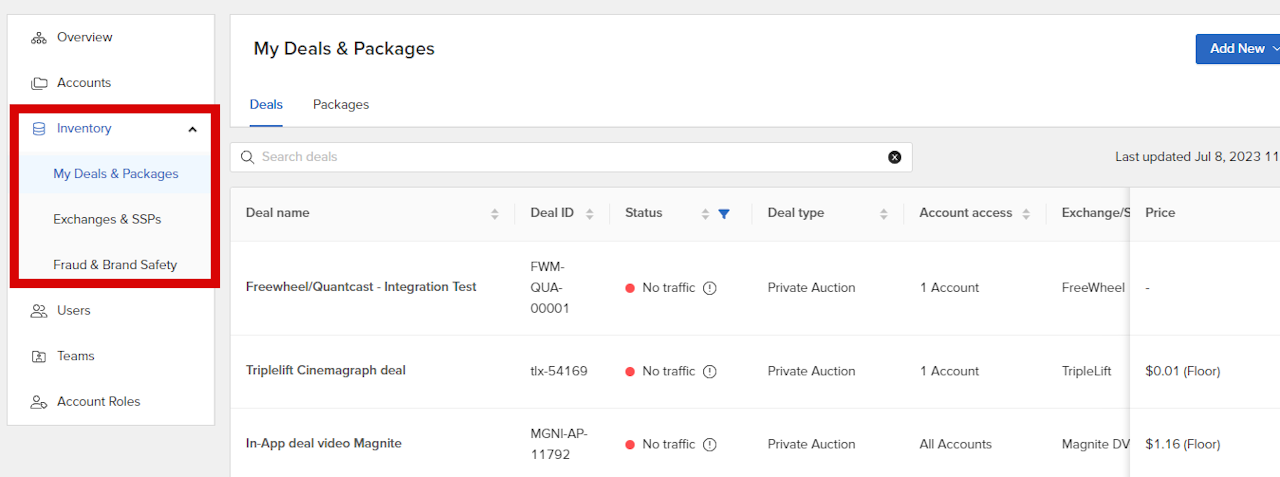
Task: Click the Accounts folder icon
Action: 39,83
